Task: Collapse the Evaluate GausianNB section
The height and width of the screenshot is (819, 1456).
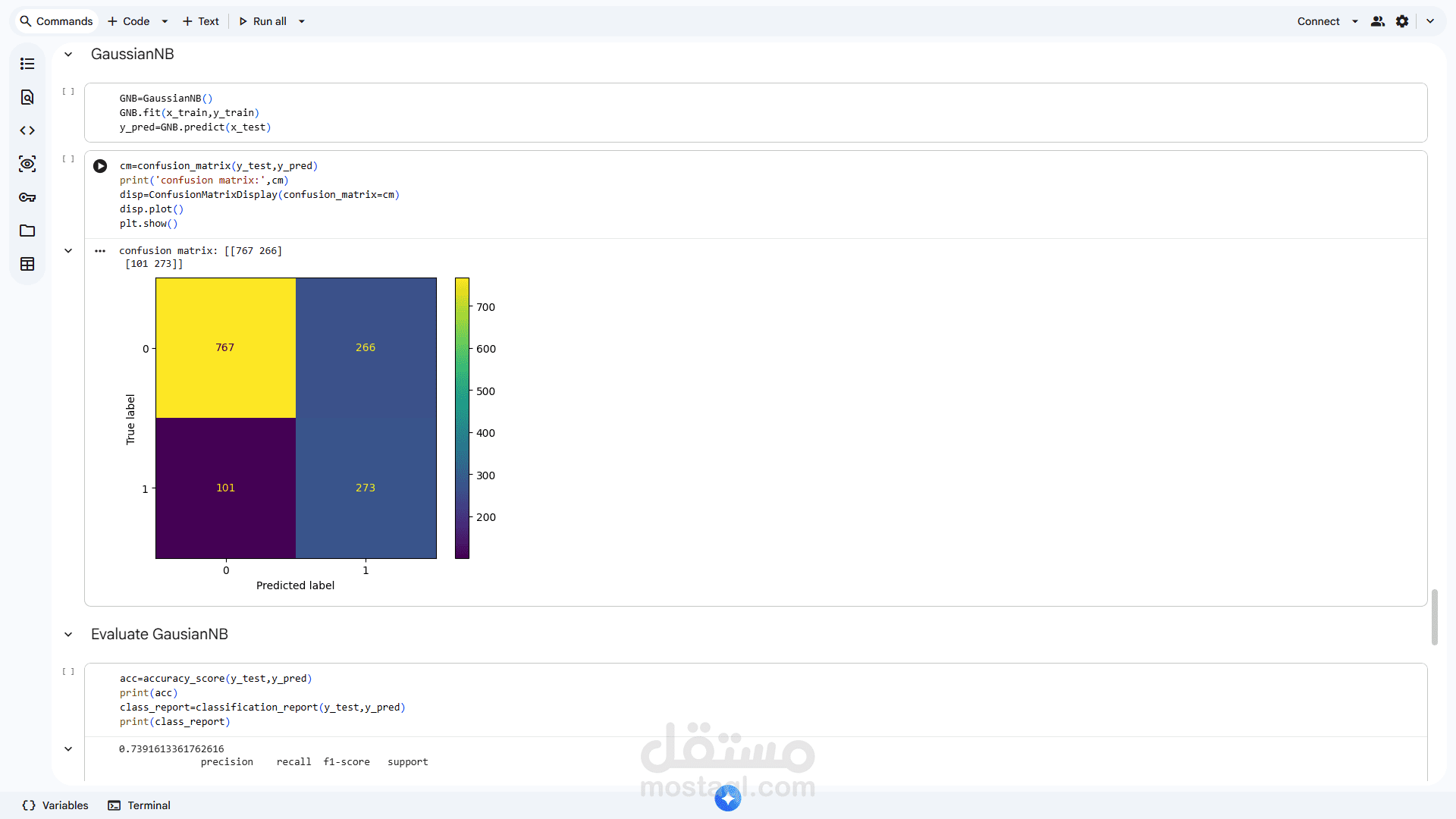Action: click(68, 635)
